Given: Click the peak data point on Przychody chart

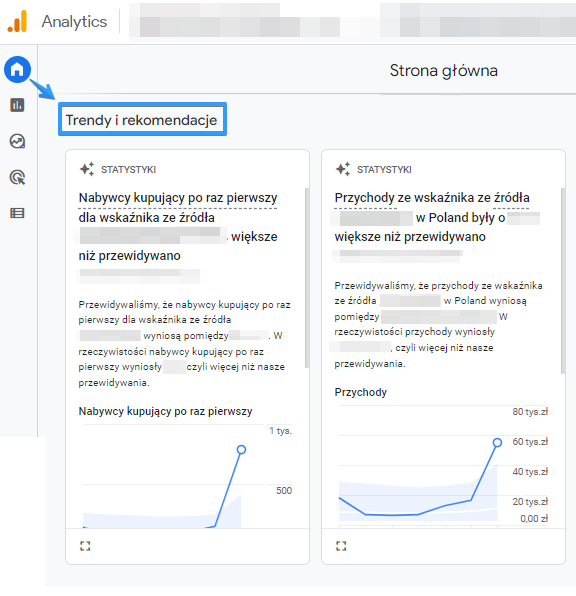Looking at the screenshot, I should [497, 442].
